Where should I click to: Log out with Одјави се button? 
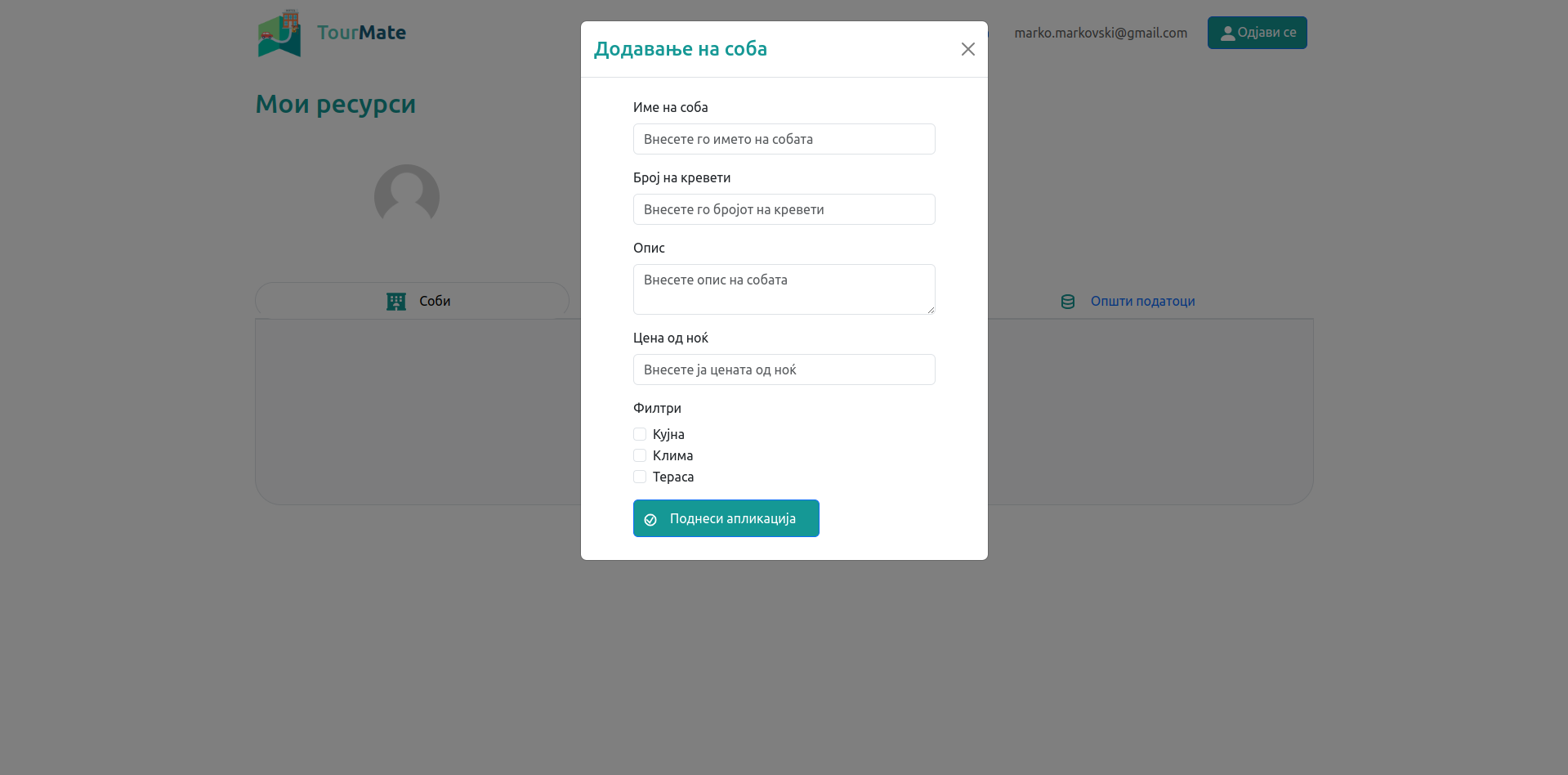(1257, 33)
